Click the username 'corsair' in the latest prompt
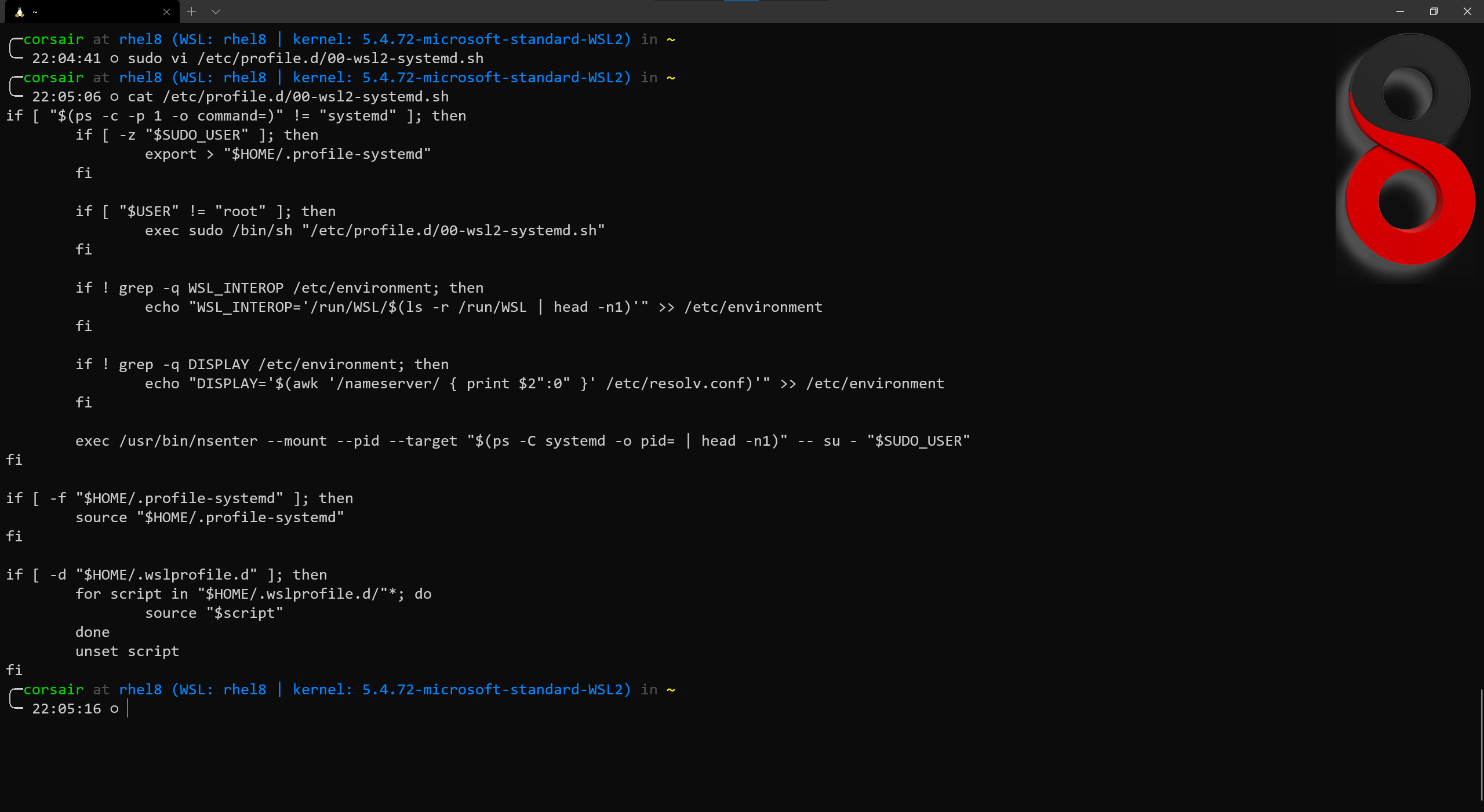 point(53,689)
